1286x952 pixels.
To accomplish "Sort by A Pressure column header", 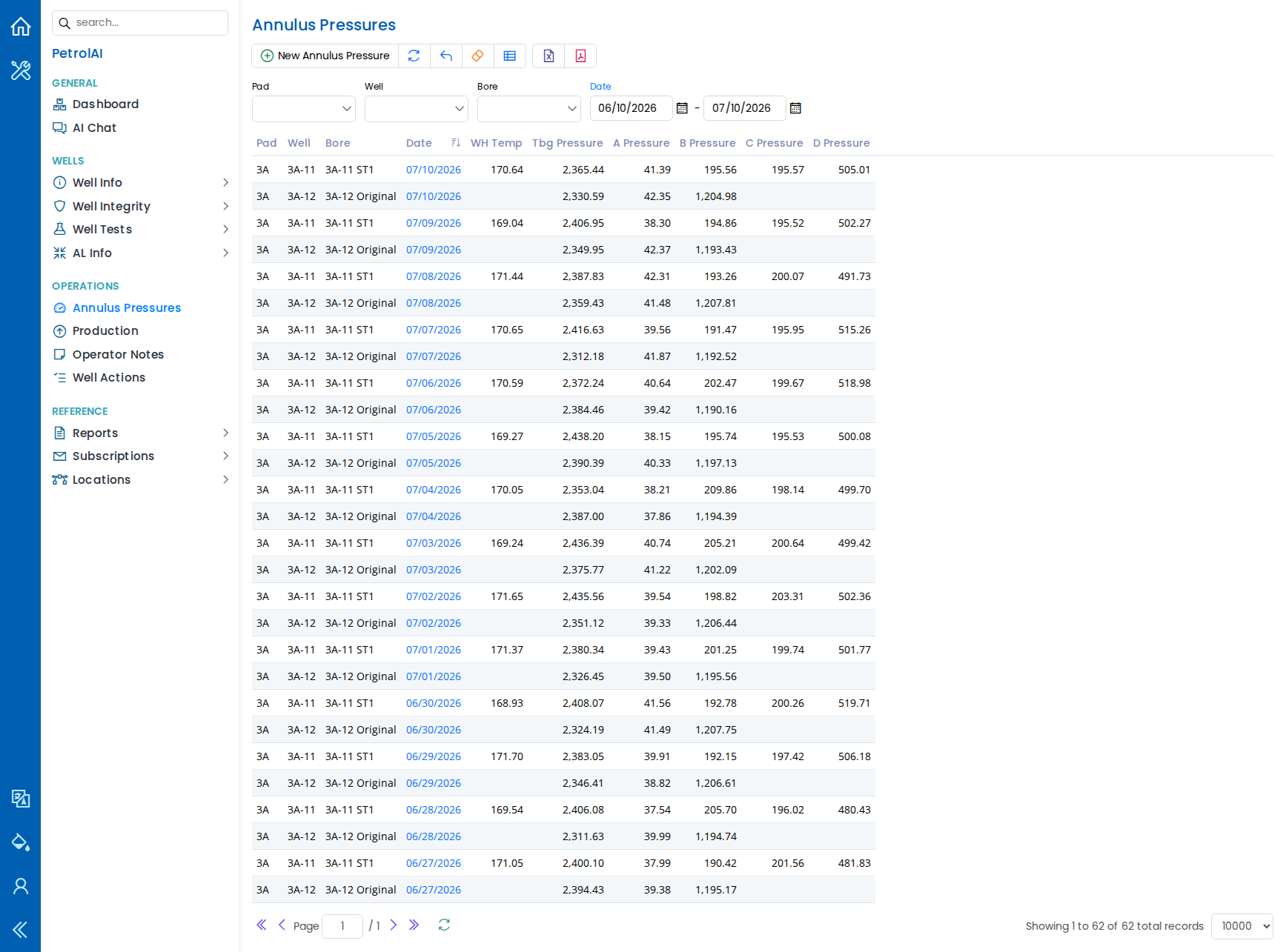I will pos(641,143).
